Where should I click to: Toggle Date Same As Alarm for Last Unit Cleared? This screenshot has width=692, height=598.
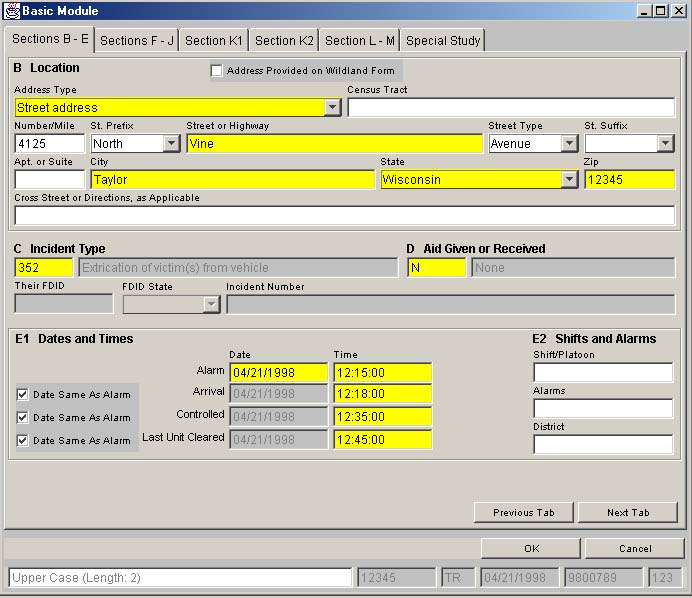click(23, 440)
